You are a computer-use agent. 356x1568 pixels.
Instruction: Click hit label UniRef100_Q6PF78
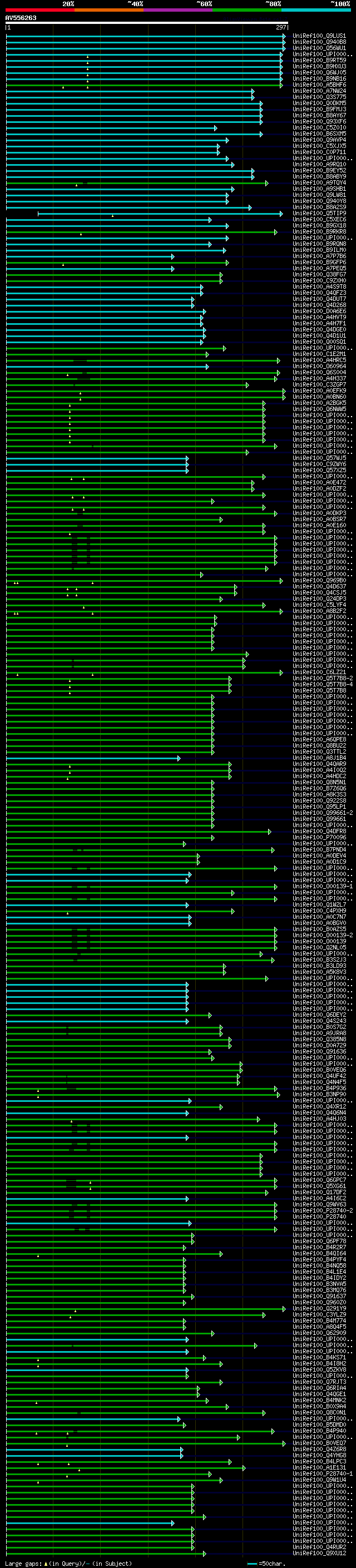point(319,1241)
